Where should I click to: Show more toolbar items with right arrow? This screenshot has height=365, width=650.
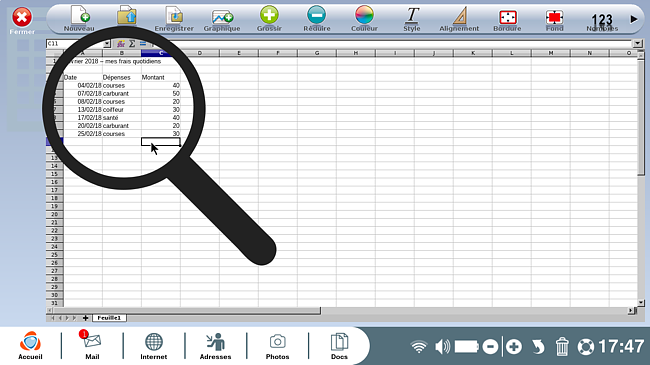[634, 19]
